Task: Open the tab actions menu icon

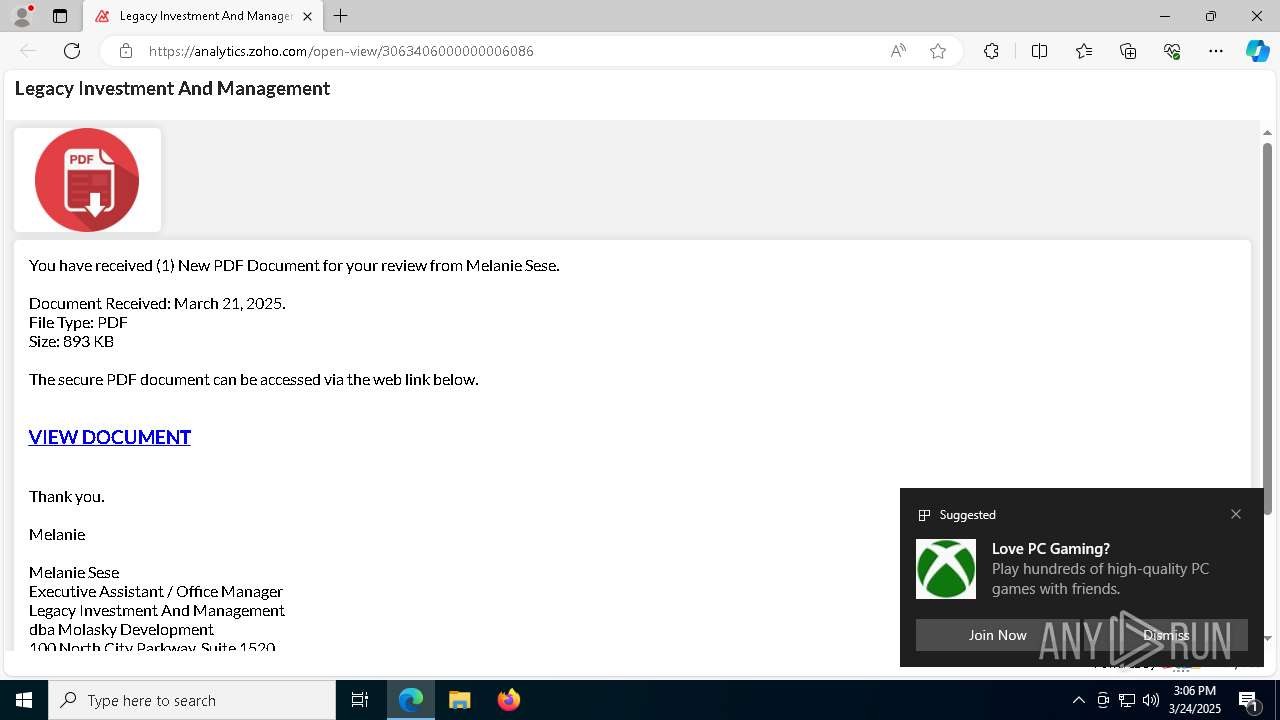Action: tap(60, 16)
